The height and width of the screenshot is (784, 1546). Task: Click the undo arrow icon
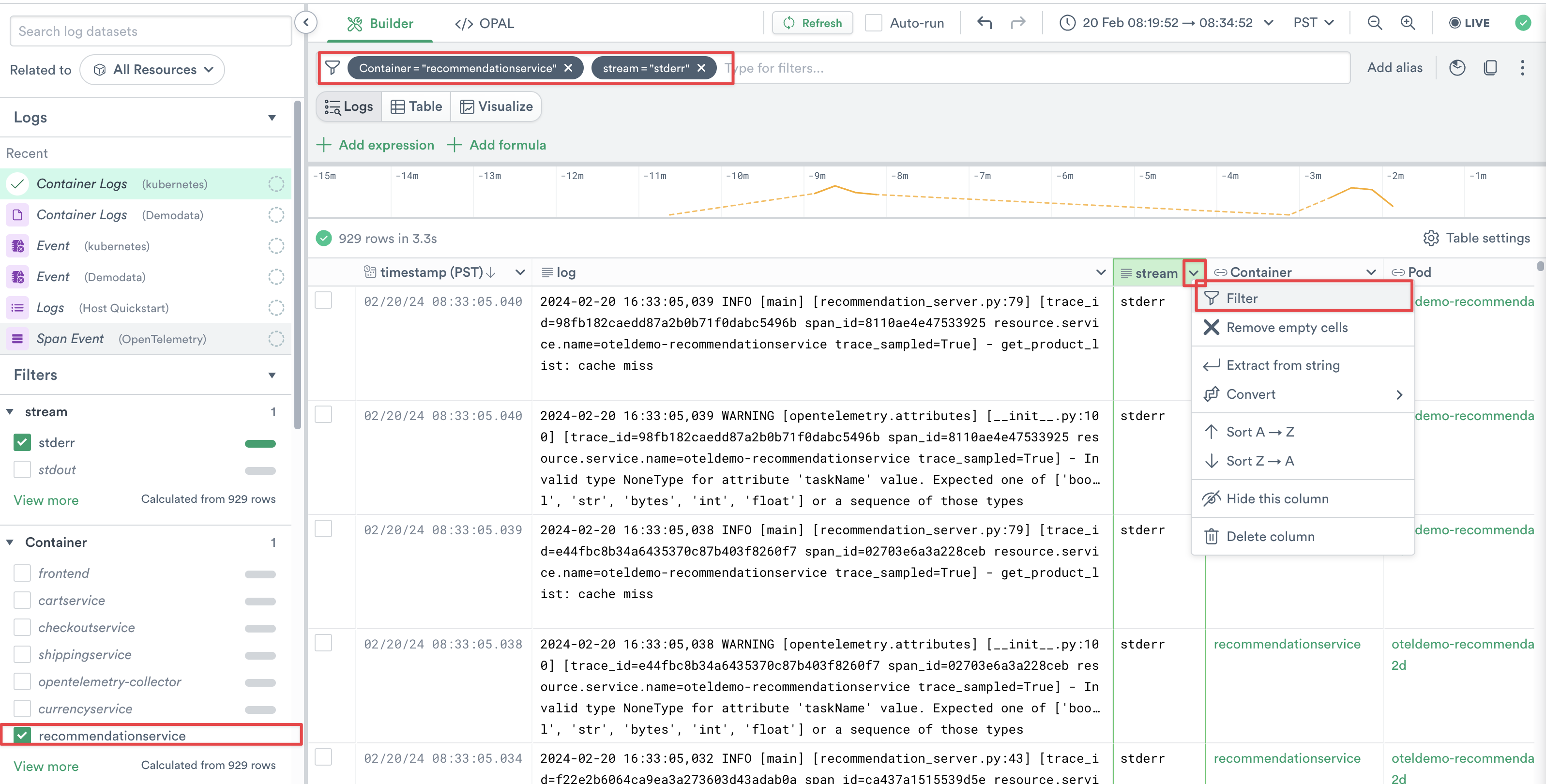(984, 23)
